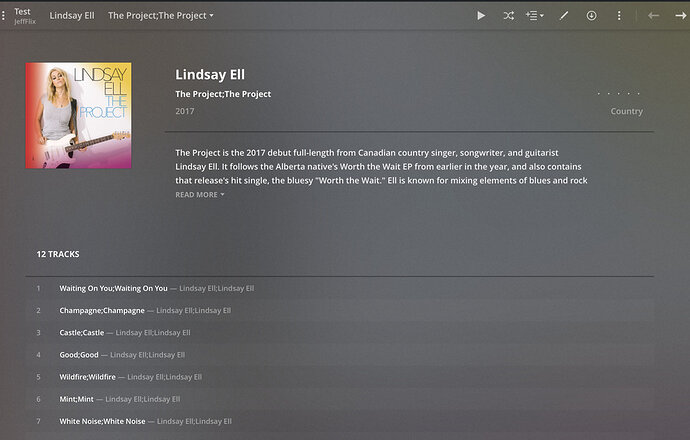Open the Country genre link
The image size is (690, 440).
pyautogui.click(x=626, y=111)
